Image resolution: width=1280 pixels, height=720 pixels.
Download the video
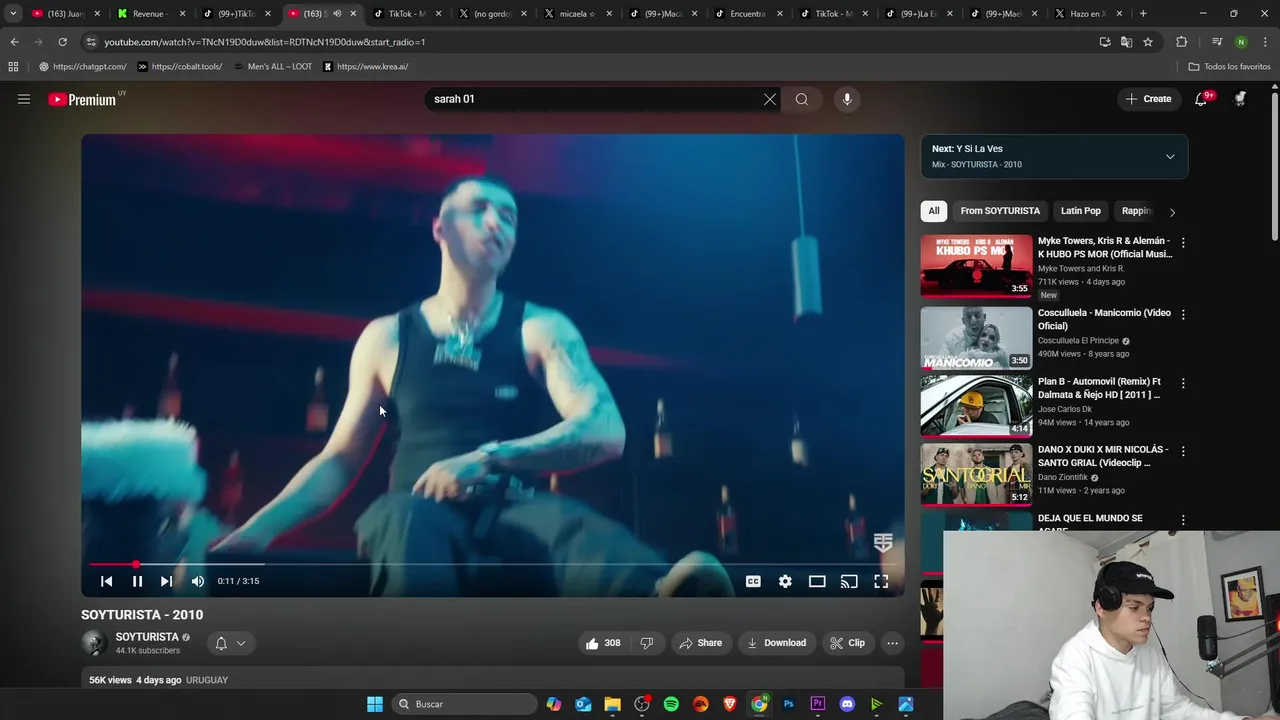pyautogui.click(x=776, y=643)
